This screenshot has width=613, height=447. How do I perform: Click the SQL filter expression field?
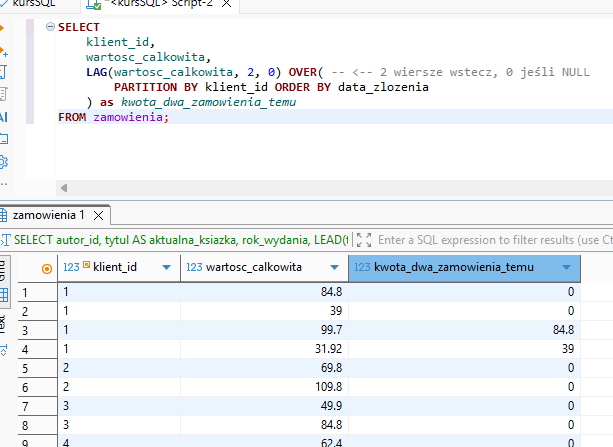click(490, 240)
